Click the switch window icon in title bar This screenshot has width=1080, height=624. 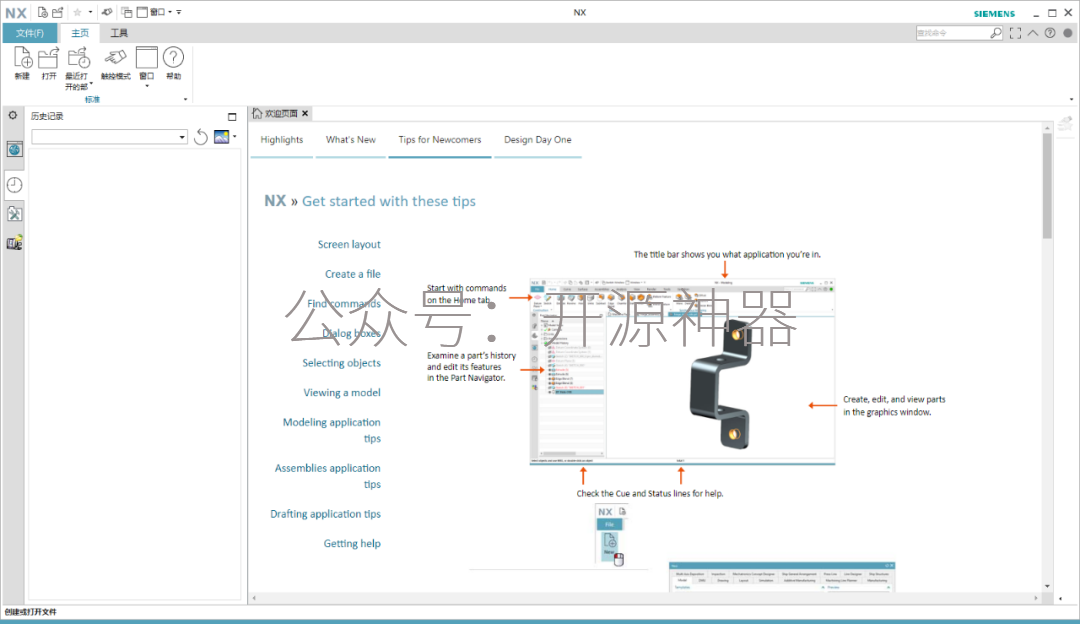coord(127,12)
